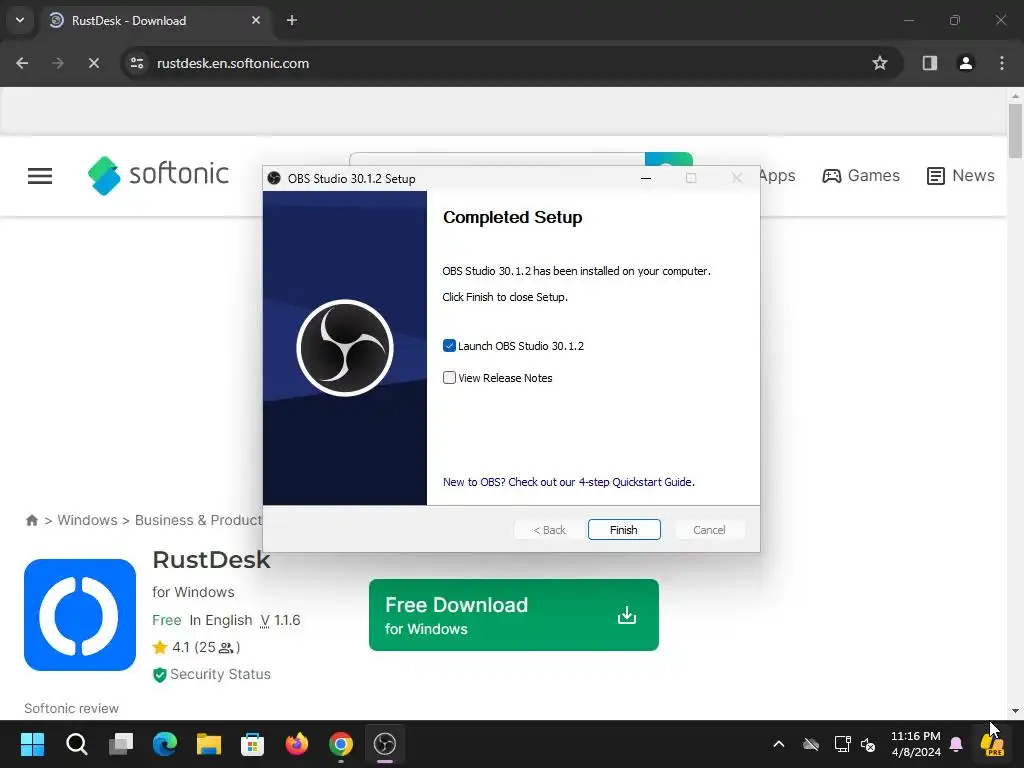Go to the Softonic home breadcrumb icon
Image resolution: width=1024 pixels, height=768 pixels.
click(31, 520)
